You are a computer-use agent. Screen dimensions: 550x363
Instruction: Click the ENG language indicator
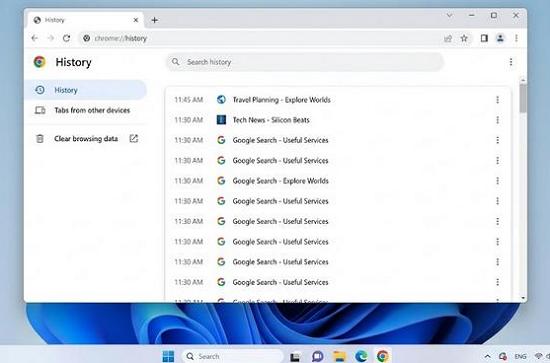click(520, 356)
